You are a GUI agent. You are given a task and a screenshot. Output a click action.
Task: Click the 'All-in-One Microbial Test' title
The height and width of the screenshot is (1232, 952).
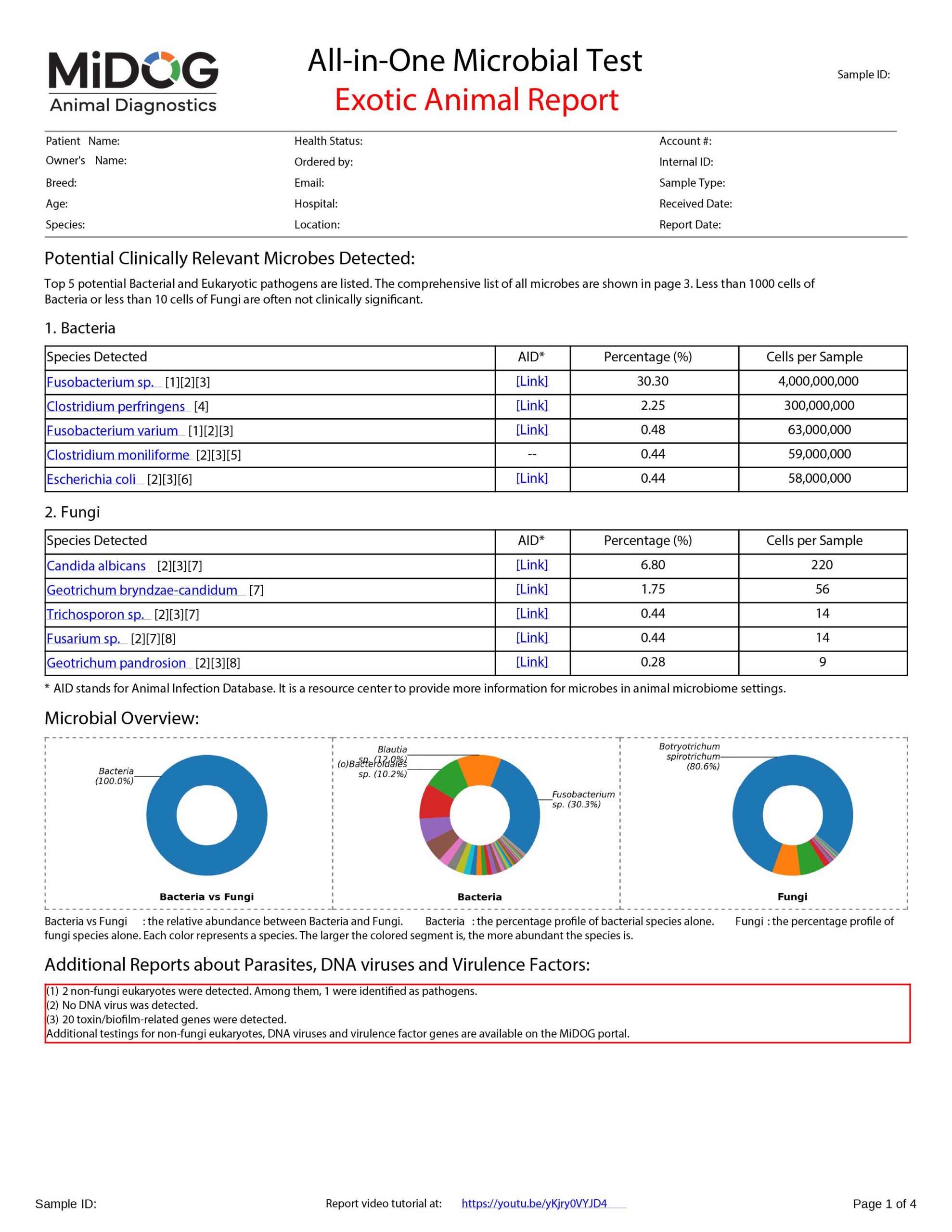[475, 60]
